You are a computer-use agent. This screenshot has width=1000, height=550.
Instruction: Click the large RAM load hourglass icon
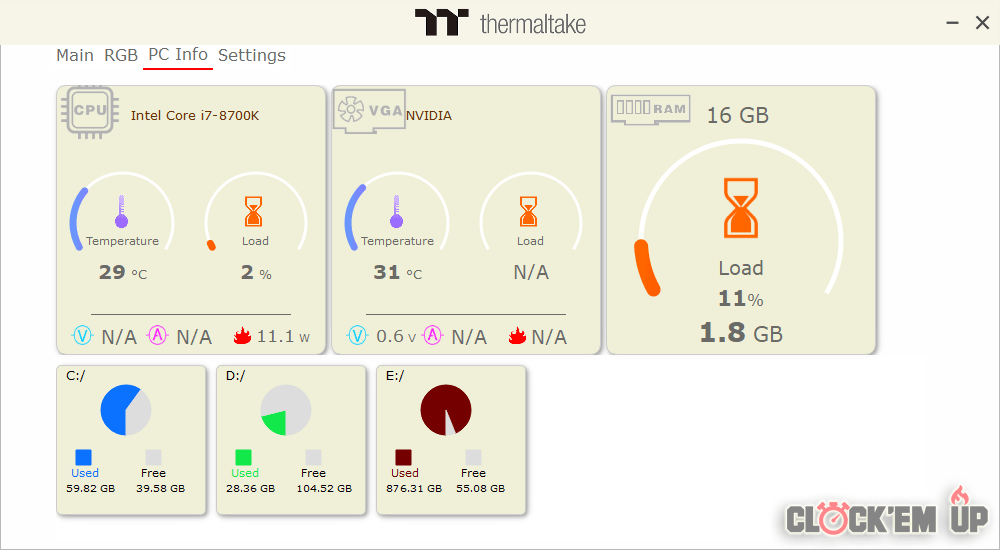pyautogui.click(x=741, y=208)
